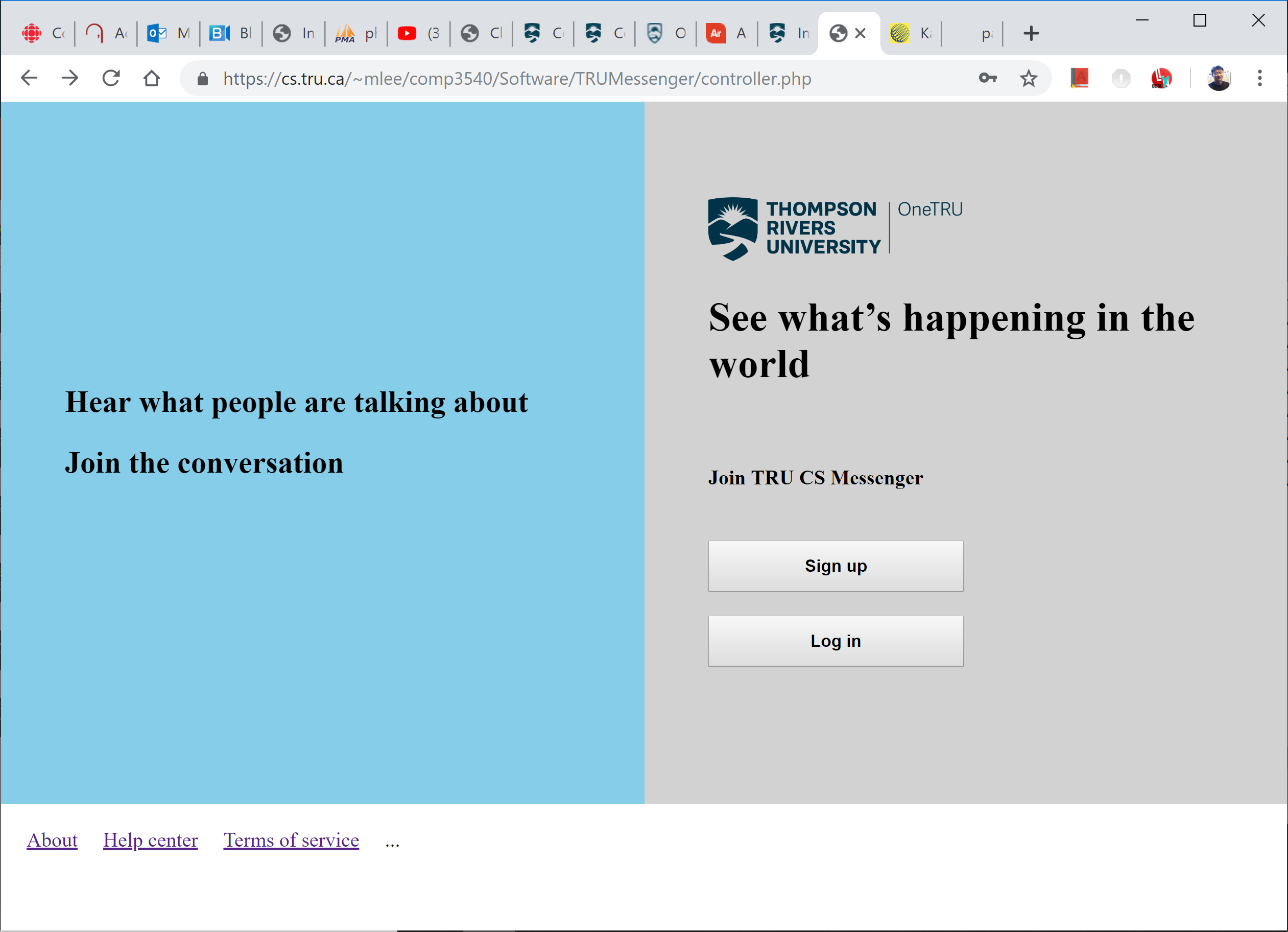
Task: Click the browser forward arrow
Action: pos(70,78)
